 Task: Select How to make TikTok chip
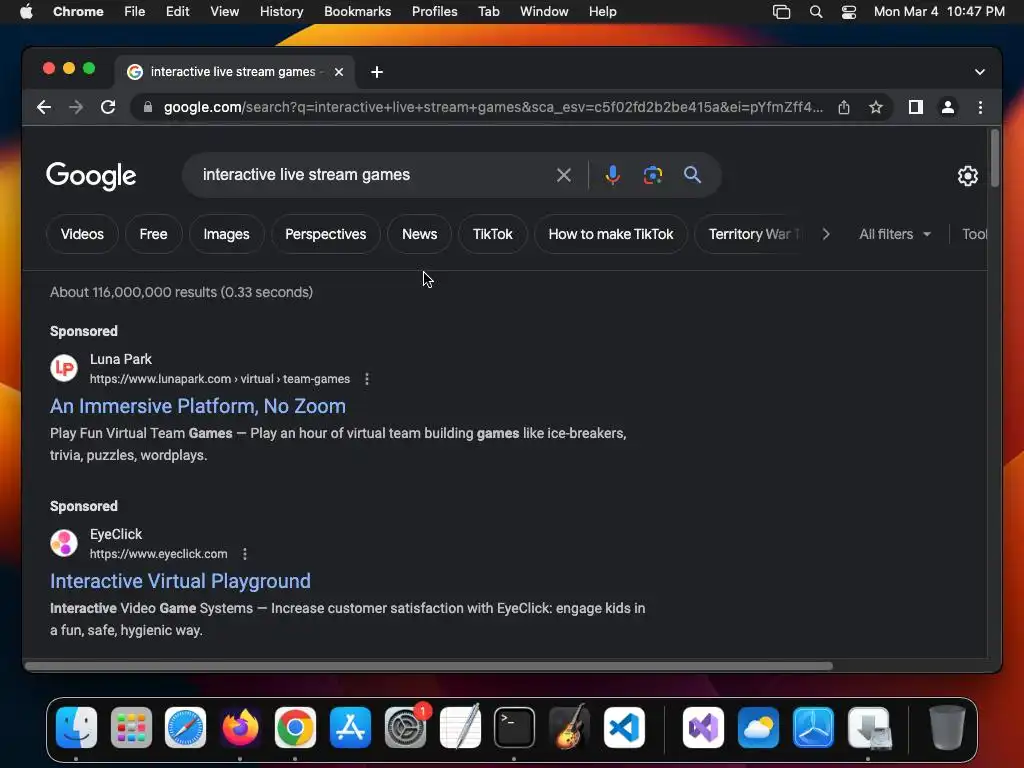click(x=611, y=234)
